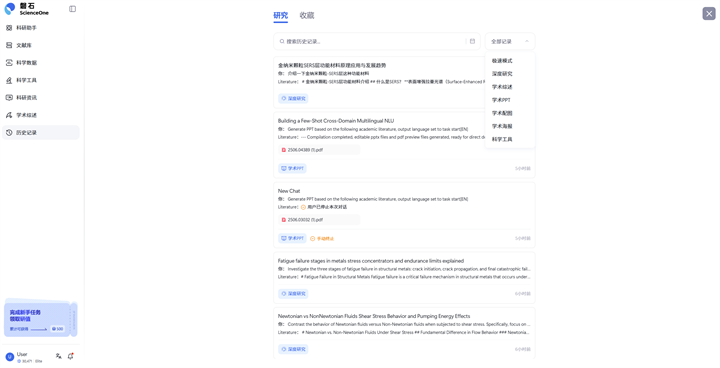
Task: Click the search magnifier icon
Action: pyautogui.click(x=282, y=41)
